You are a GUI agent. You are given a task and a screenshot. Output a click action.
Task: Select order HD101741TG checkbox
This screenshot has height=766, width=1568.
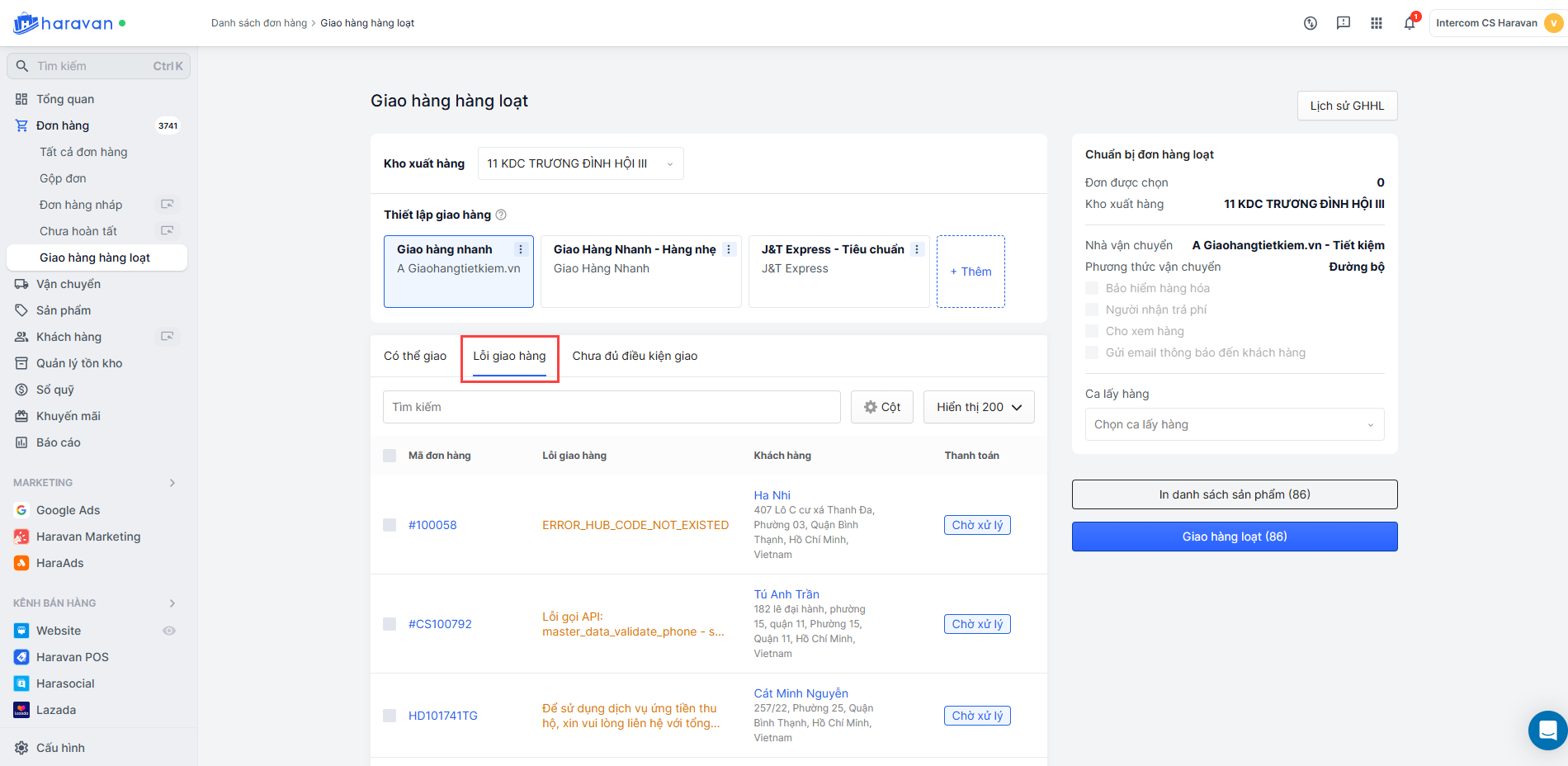point(390,716)
